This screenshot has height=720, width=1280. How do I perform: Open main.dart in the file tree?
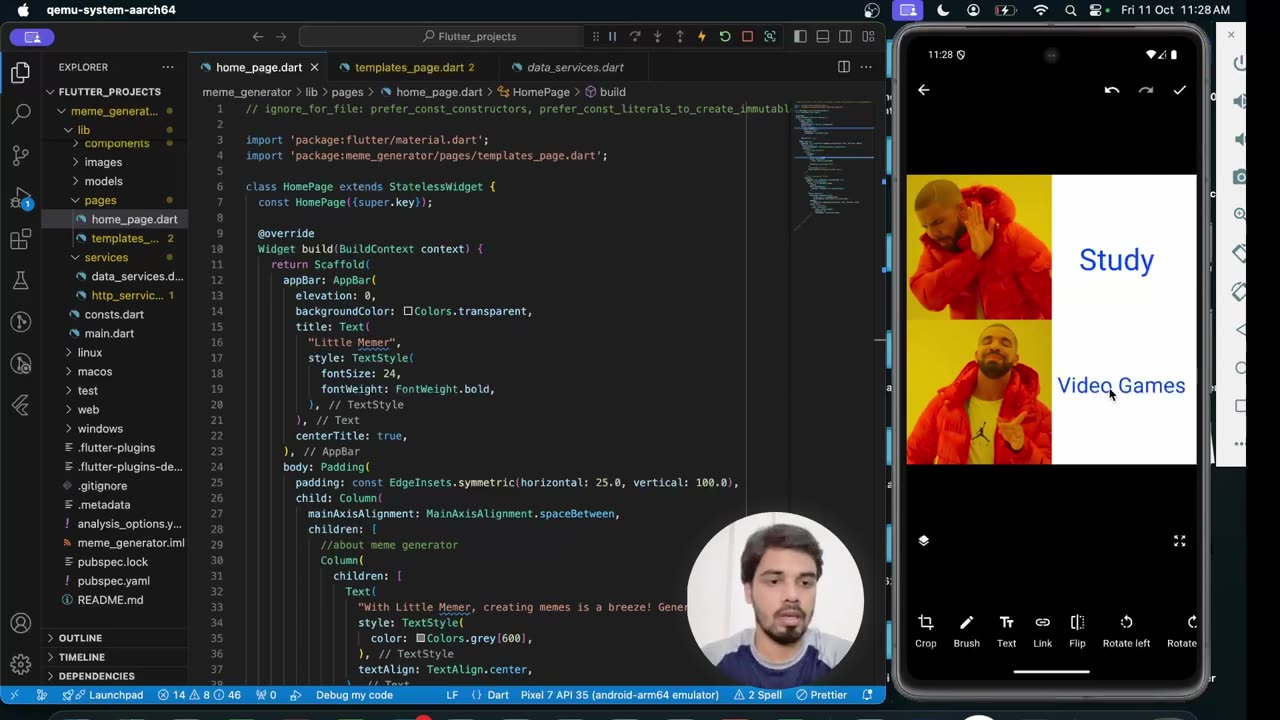(109, 333)
